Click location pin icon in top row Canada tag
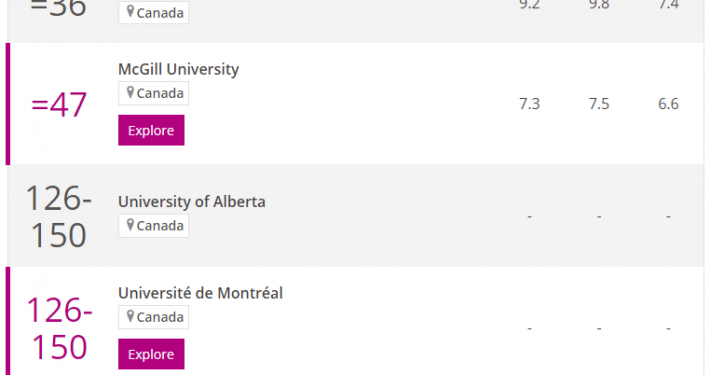Viewport: 710px width, 375px height. pyautogui.click(x=130, y=12)
